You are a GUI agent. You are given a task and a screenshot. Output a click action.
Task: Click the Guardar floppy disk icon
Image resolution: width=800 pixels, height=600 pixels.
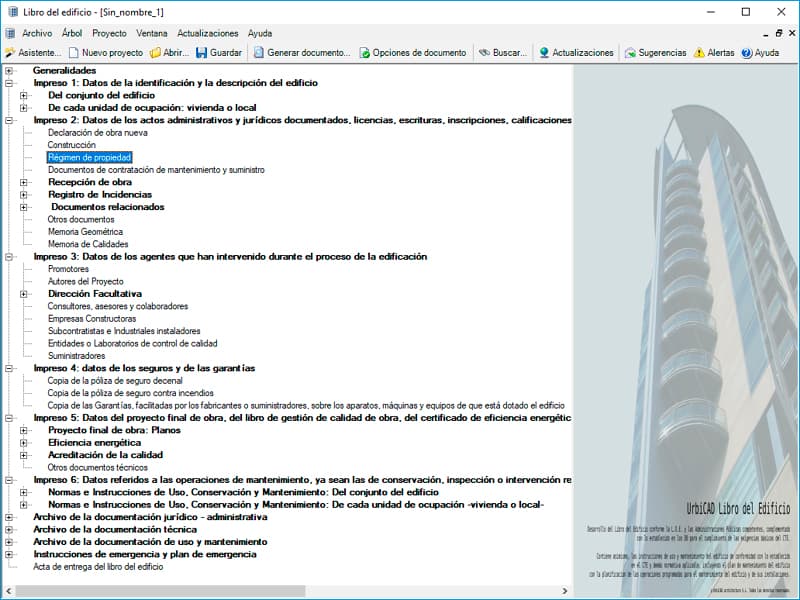tap(202, 53)
